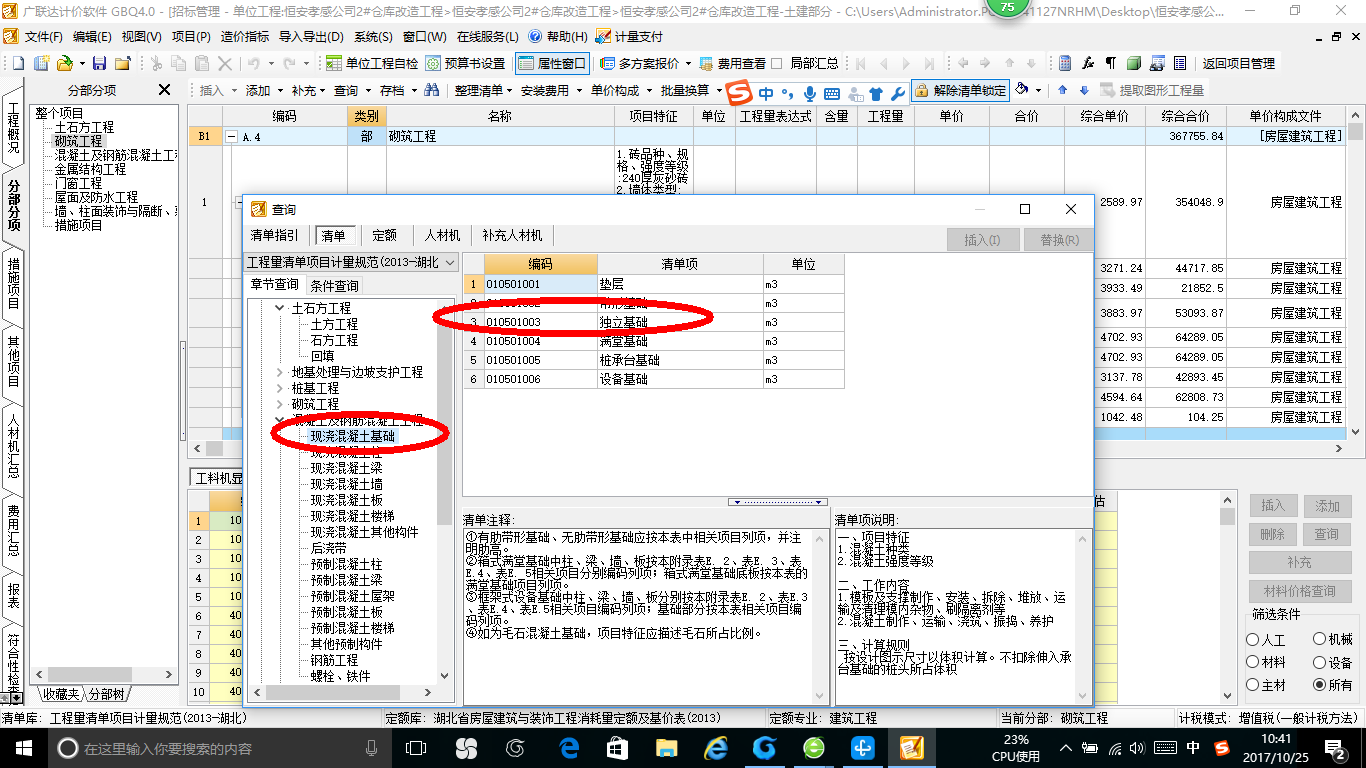1366x768 pixels.
Task: Click 解除清单锁定 unlock list button
Action: (x=959, y=90)
